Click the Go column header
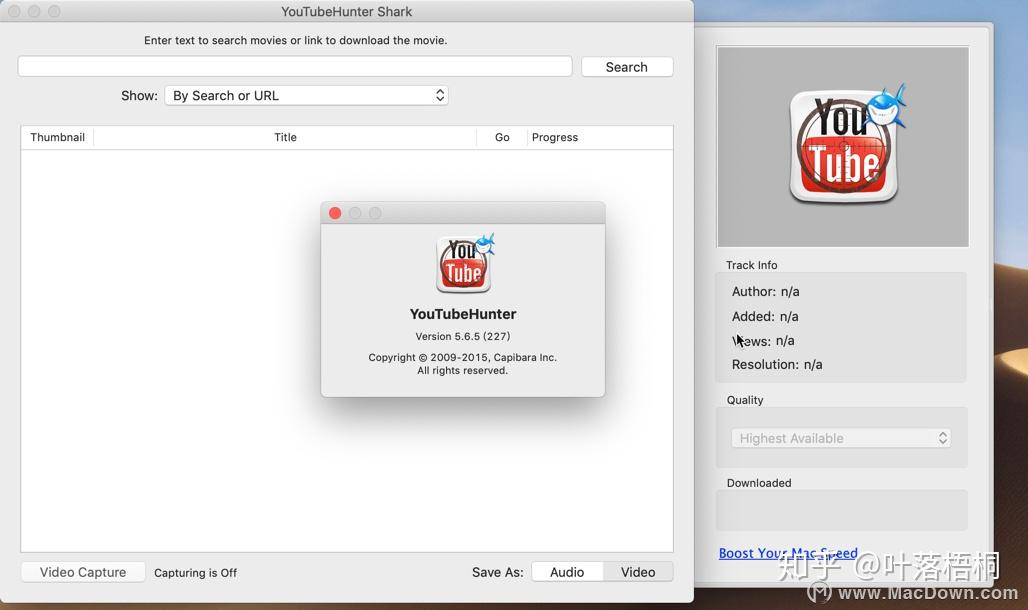The width and height of the screenshot is (1028, 610). [502, 137]
